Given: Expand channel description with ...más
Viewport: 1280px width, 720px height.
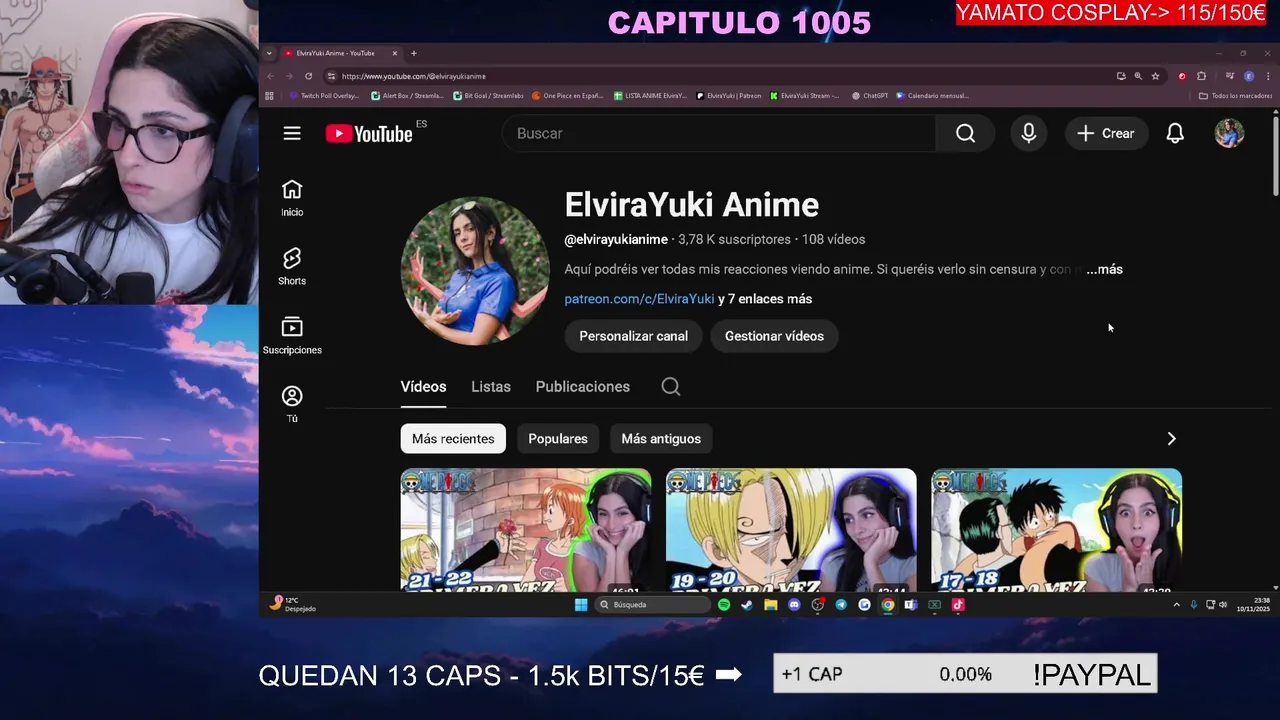Looking at the screenshot, I should pyautogui.click(x=1104, y=269).
